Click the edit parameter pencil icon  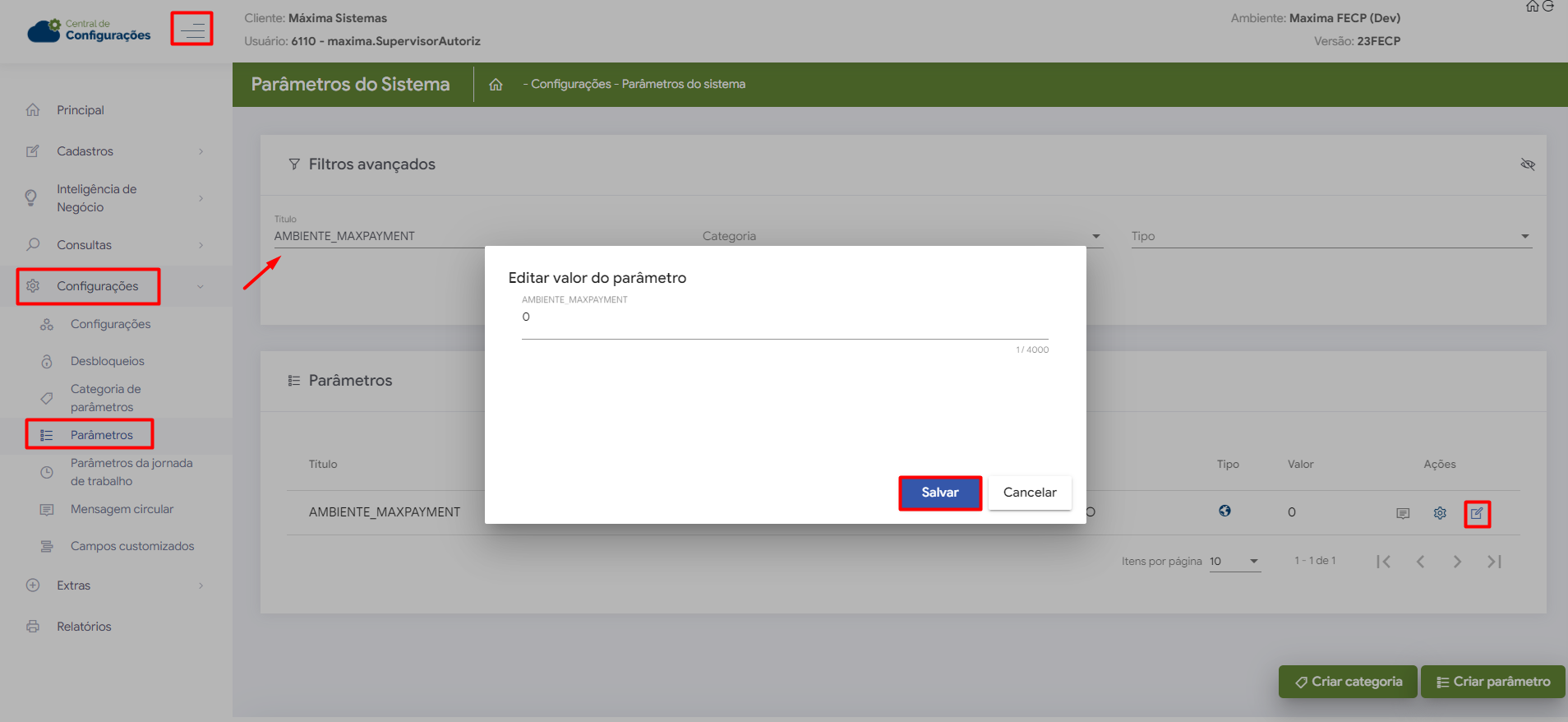coord(1477,513)
